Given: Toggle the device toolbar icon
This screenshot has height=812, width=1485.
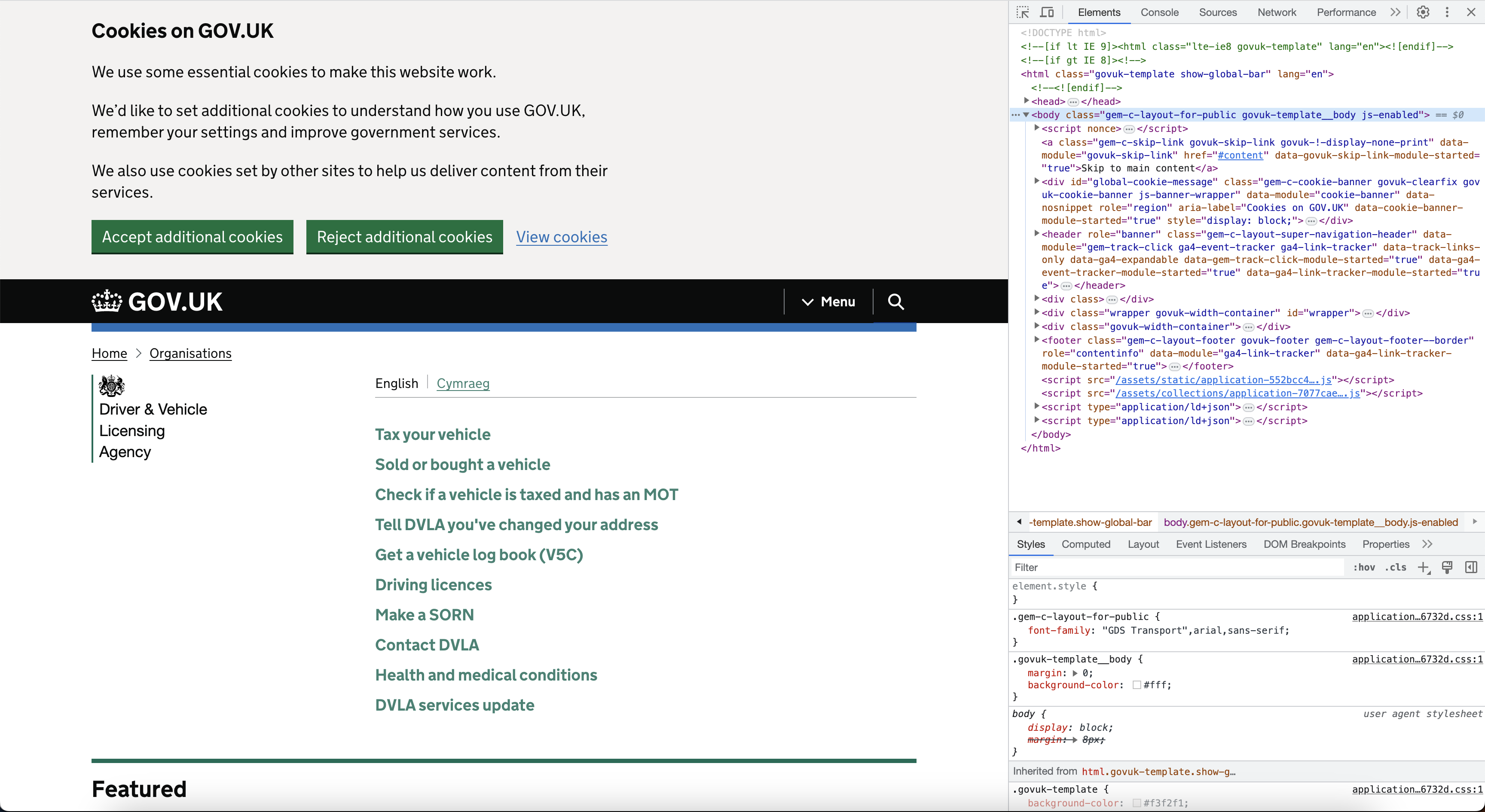Looking at the screenshot, I should point(1047,12).
